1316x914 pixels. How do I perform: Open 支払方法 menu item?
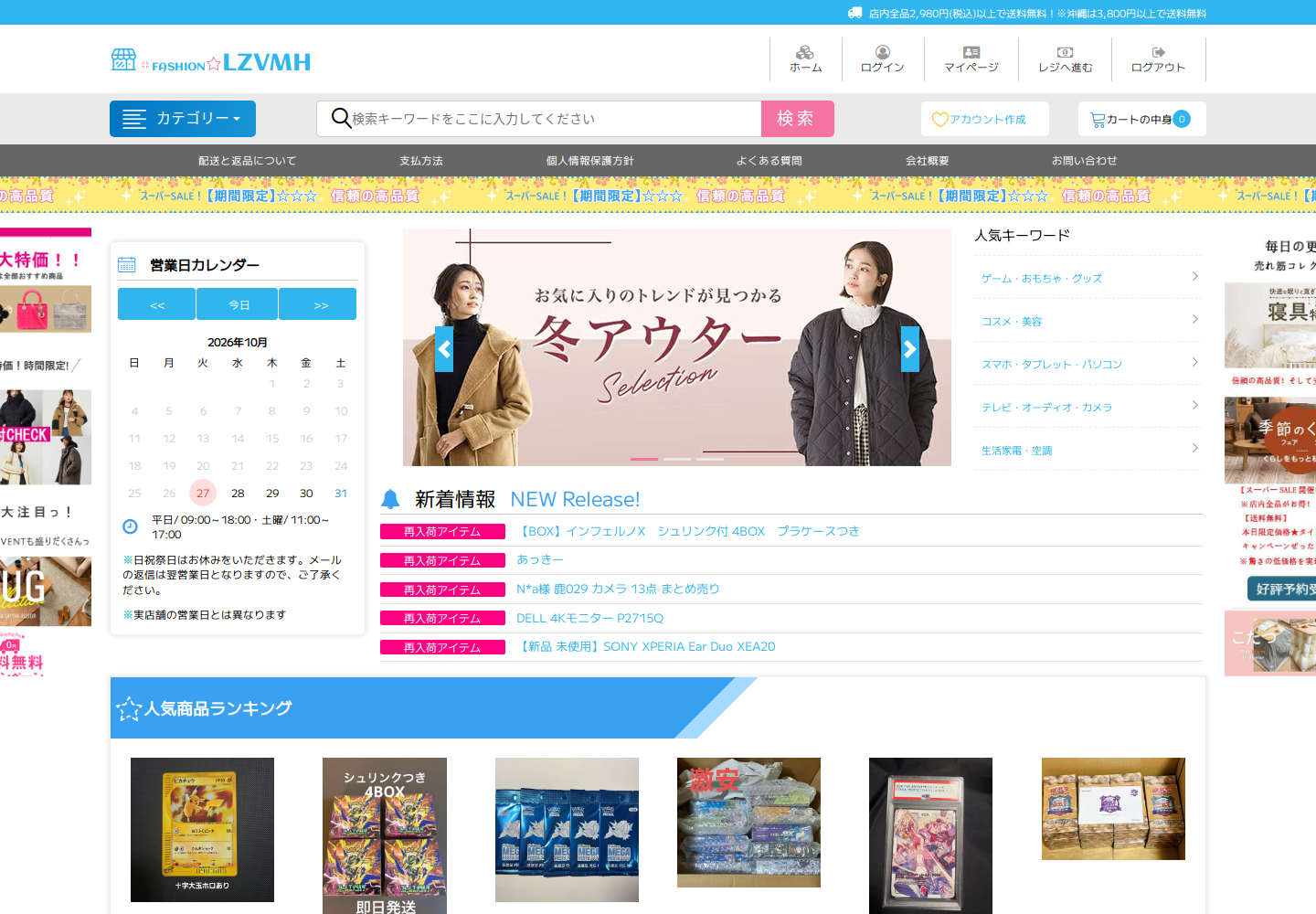point(421,161)
